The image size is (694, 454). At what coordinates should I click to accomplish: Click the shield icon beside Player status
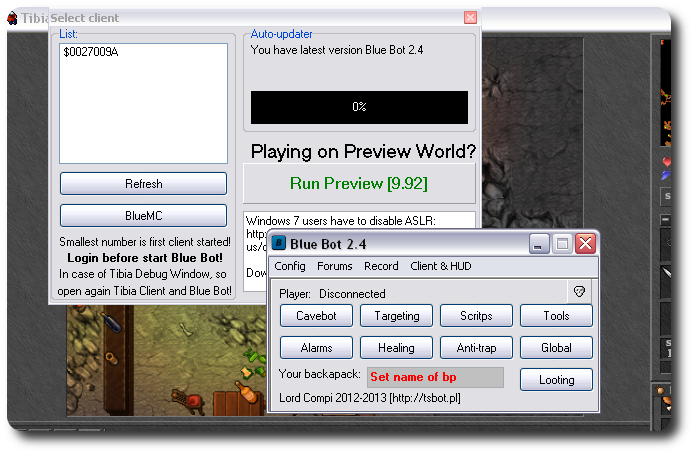pyautogui.click(x=577, y=292)
